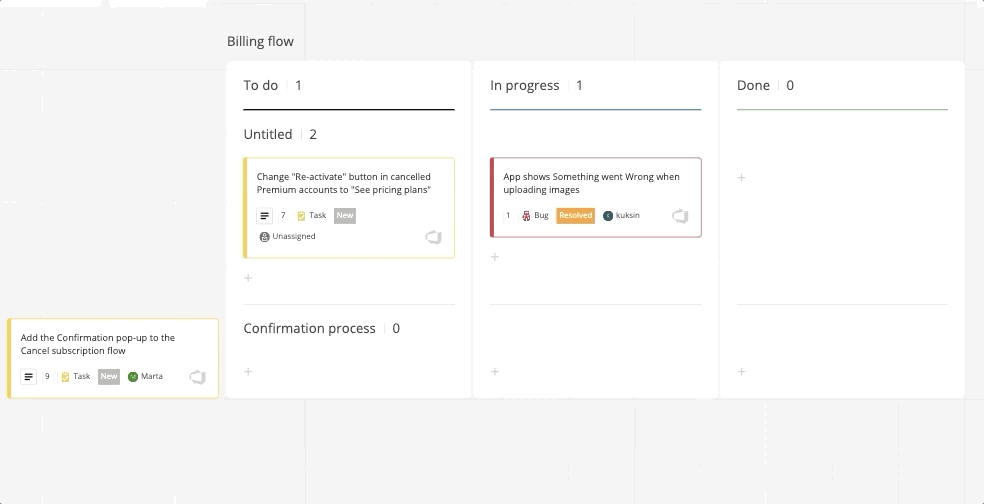Open the Resolved status badge on bug card

pos(575,216)
